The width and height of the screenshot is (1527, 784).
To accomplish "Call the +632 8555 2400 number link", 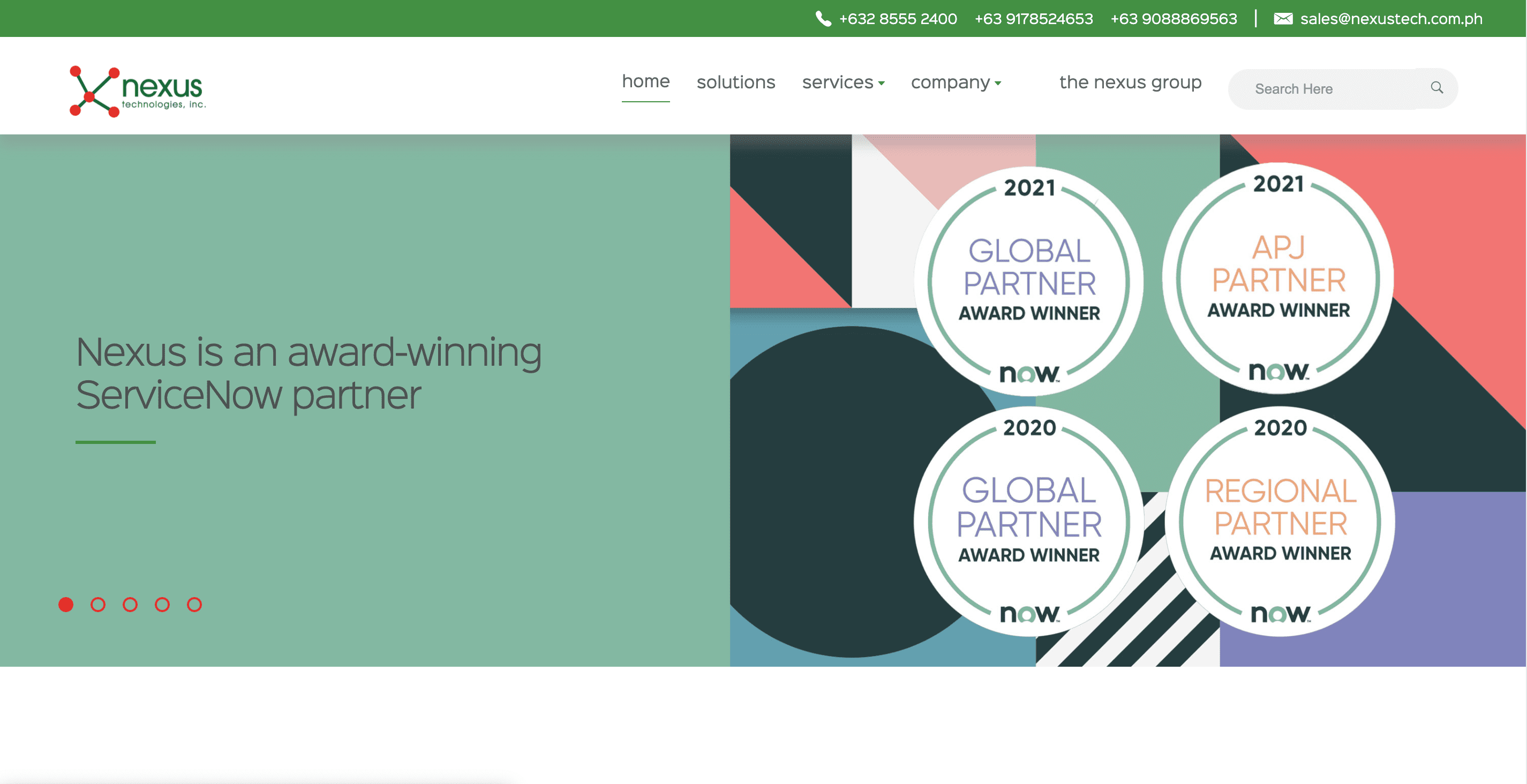I will [898, 19].
